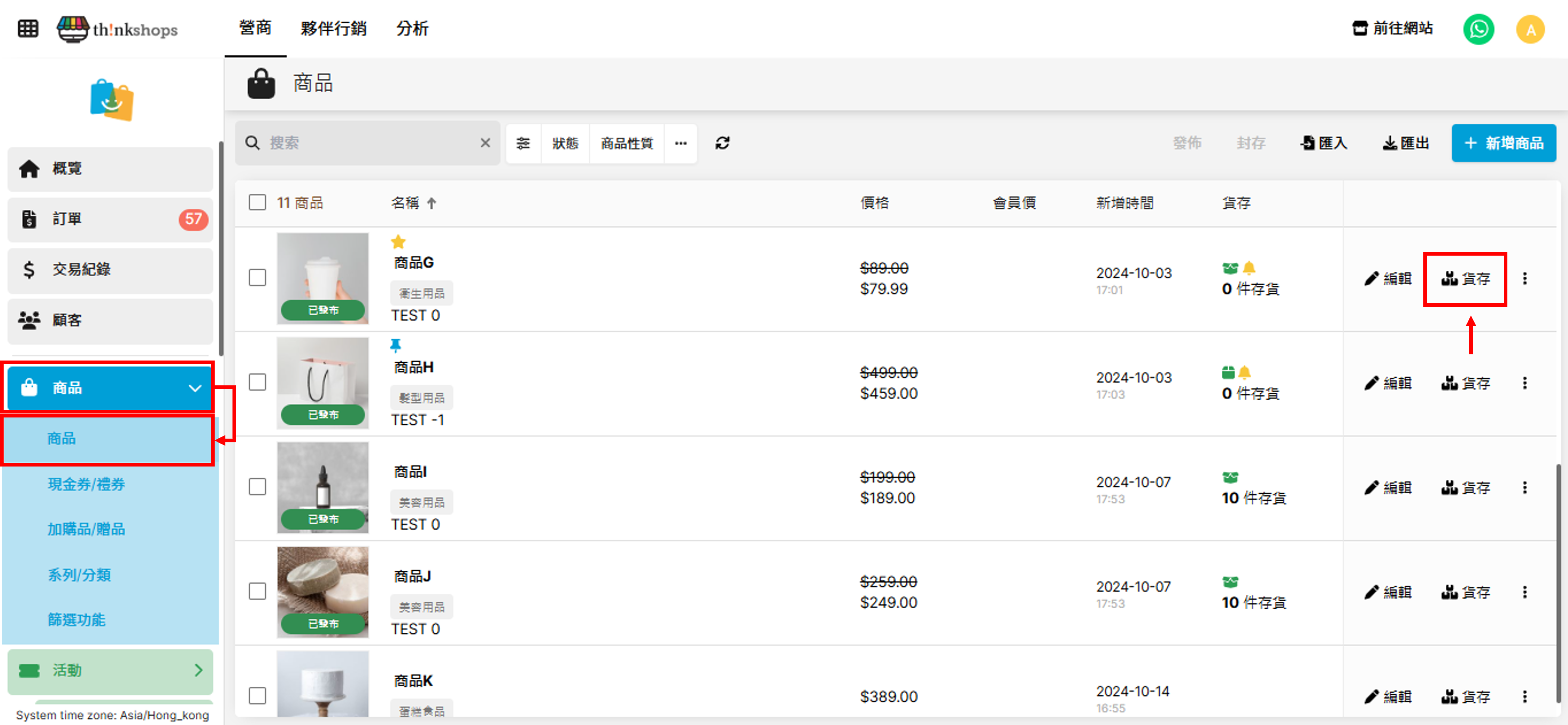The width and height of the screenshot is (1568, 725).
Task: Click the refresh list icon
Action: [x=722, y=143]
